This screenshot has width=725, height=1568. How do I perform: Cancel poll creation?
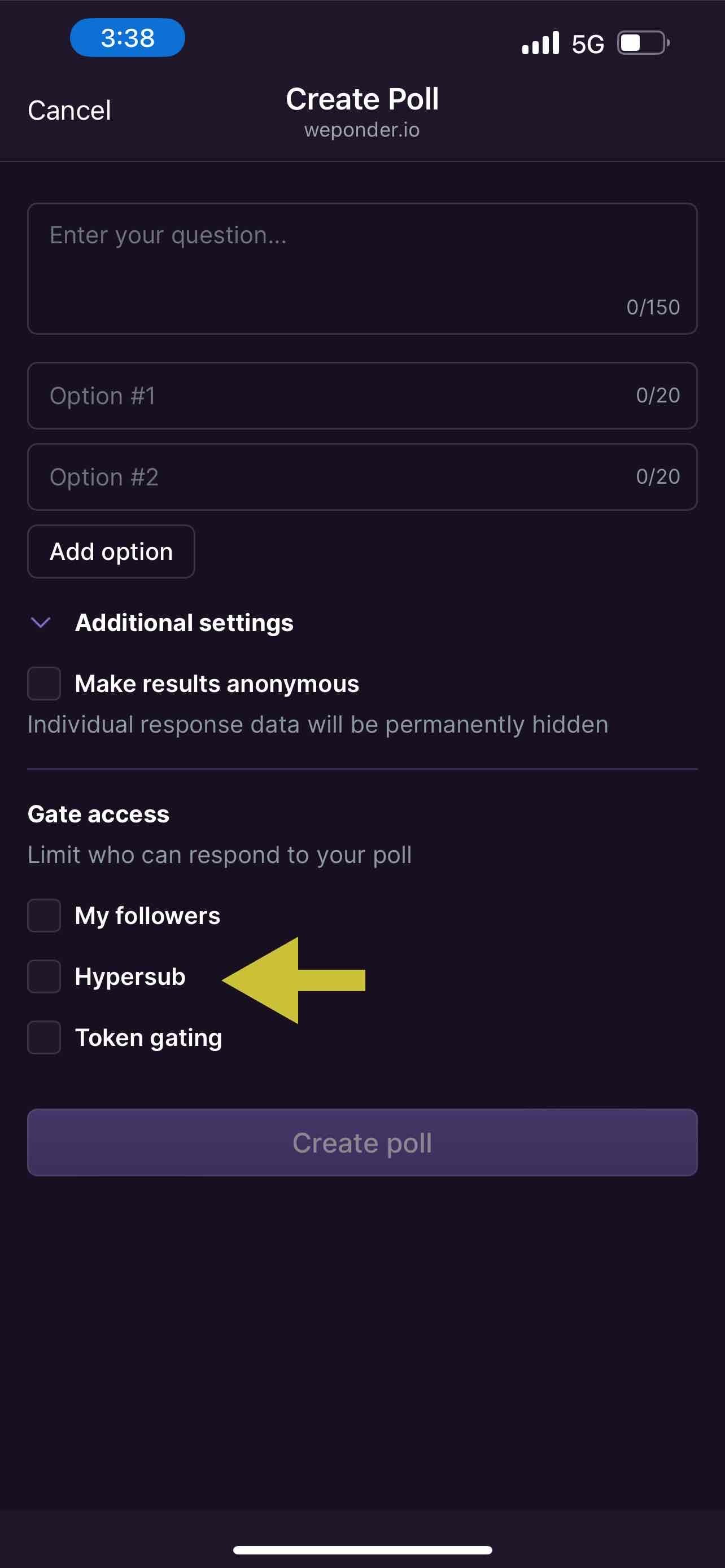[x=69, y=111]
